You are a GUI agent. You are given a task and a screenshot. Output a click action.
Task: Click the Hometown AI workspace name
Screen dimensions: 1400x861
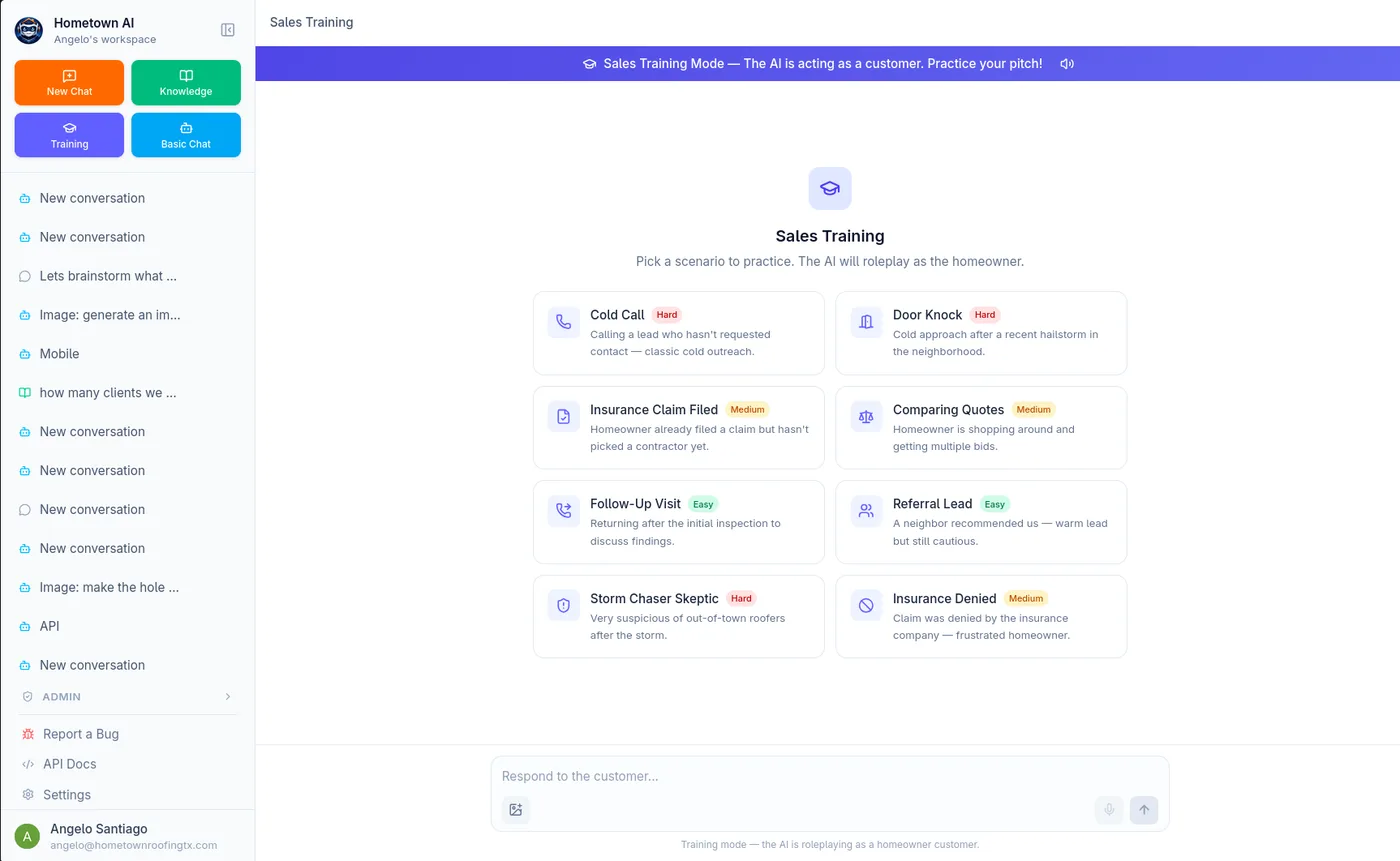[94, 22]
